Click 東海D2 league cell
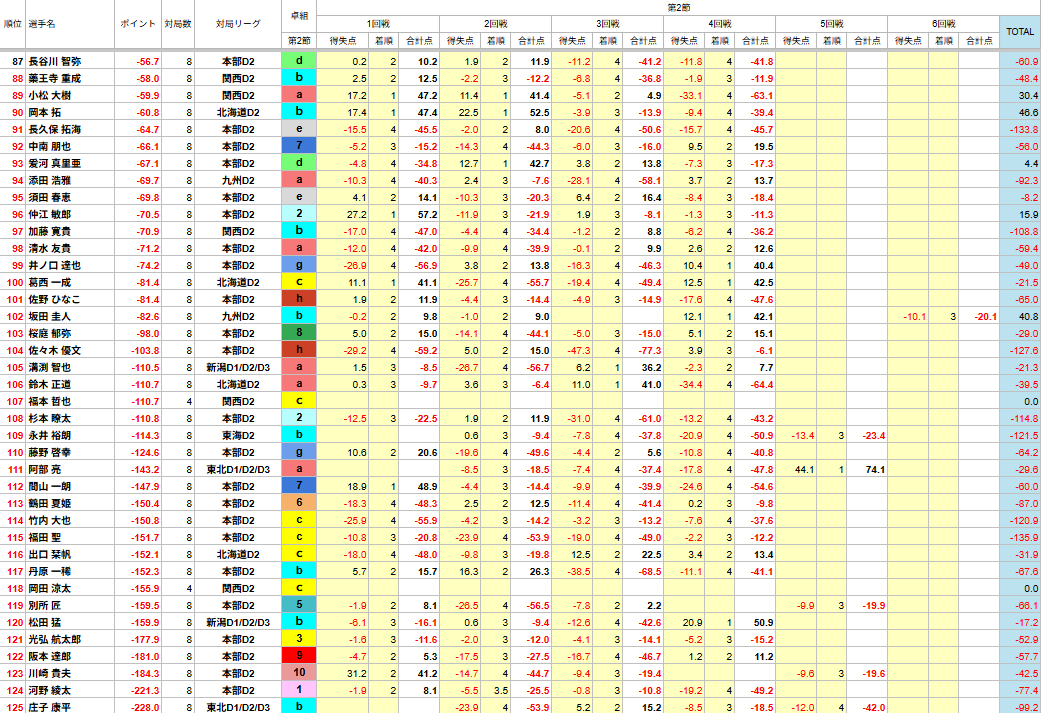The image size is (1041, 713). [x=238, y=436]
